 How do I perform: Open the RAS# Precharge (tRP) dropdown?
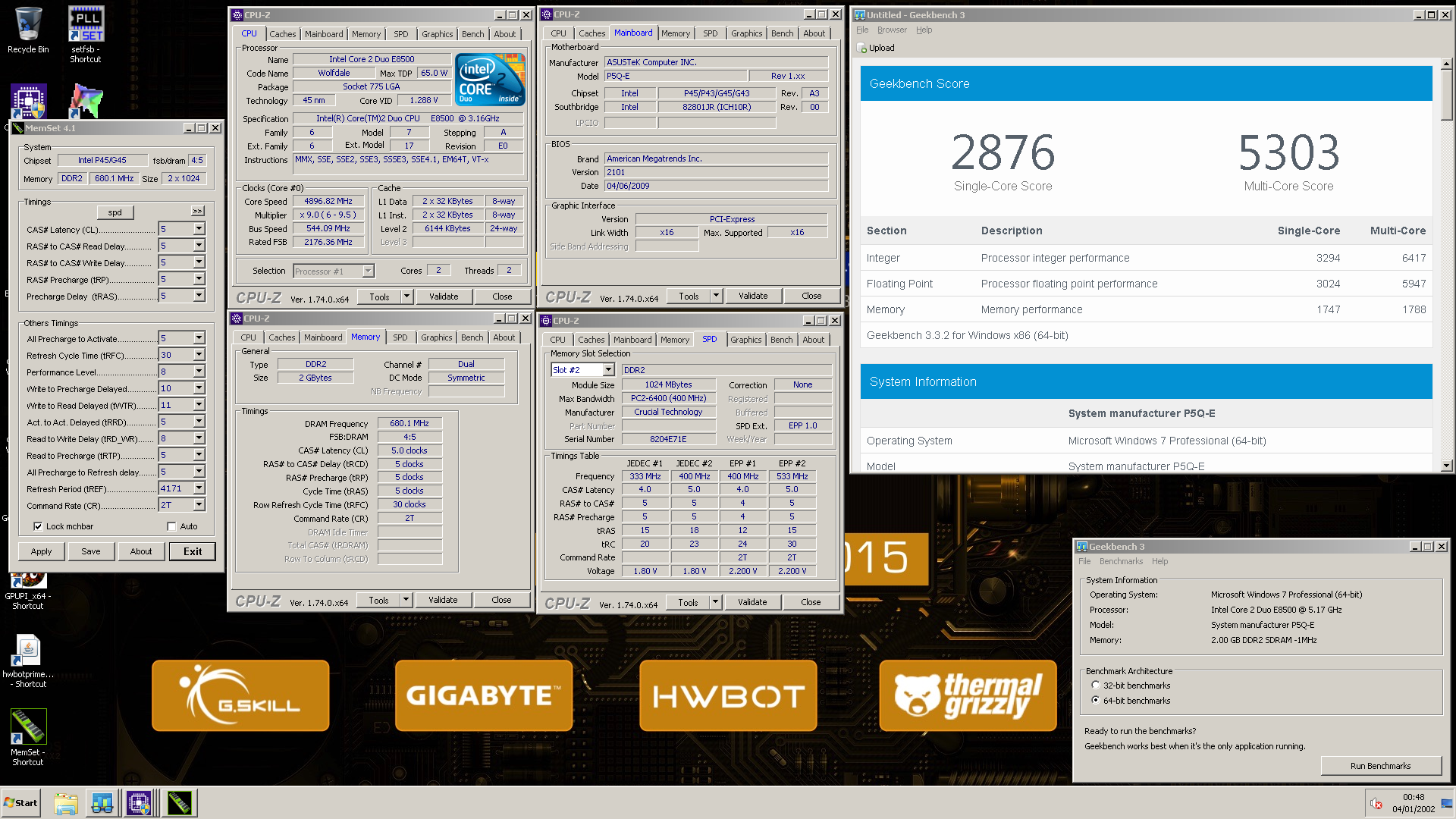[199, 279]
